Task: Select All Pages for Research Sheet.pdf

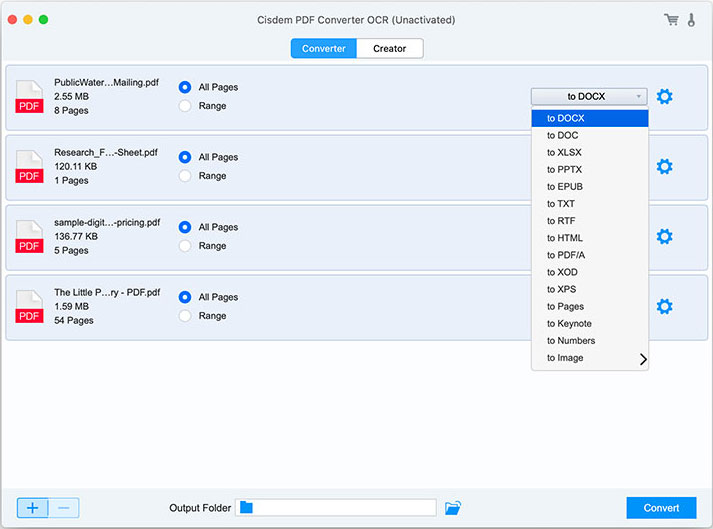Action: tap(184, 157)
